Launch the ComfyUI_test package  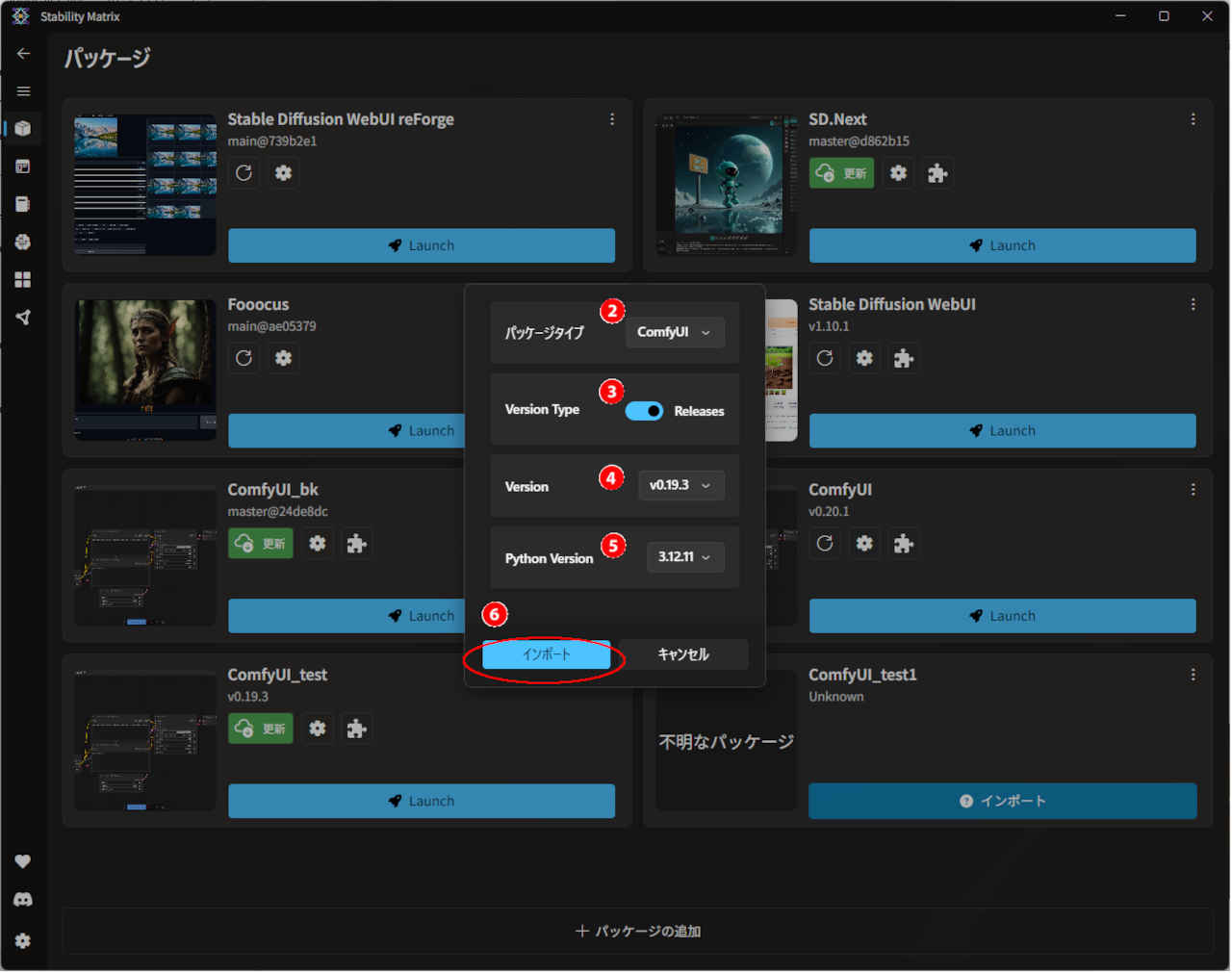[422, 801]
